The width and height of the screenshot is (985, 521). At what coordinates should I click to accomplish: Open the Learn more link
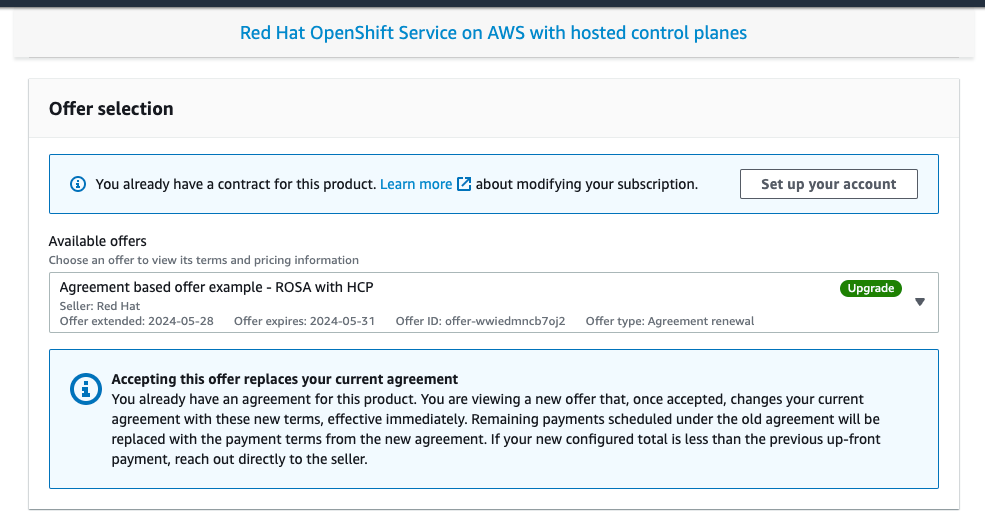point(416,184)
